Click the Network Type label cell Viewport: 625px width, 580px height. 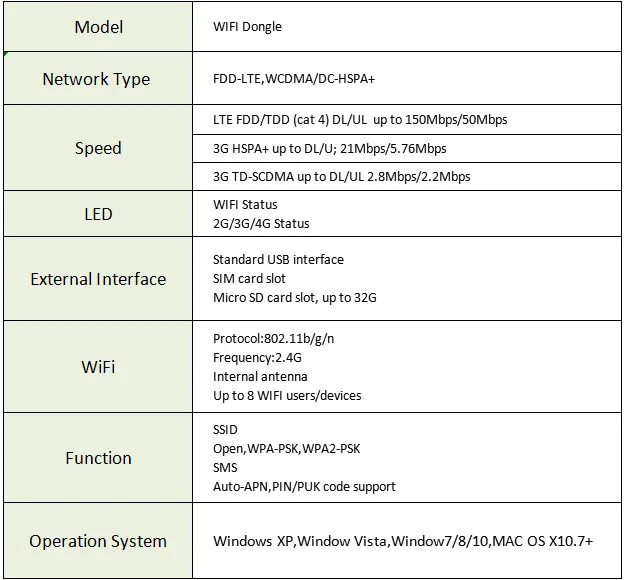tap(98, 79)
